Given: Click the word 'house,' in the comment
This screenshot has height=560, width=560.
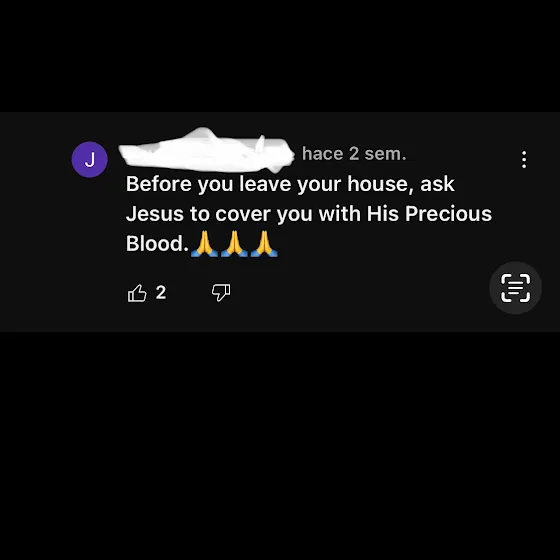Looking at the screenshot, I should tap(381, 184).
